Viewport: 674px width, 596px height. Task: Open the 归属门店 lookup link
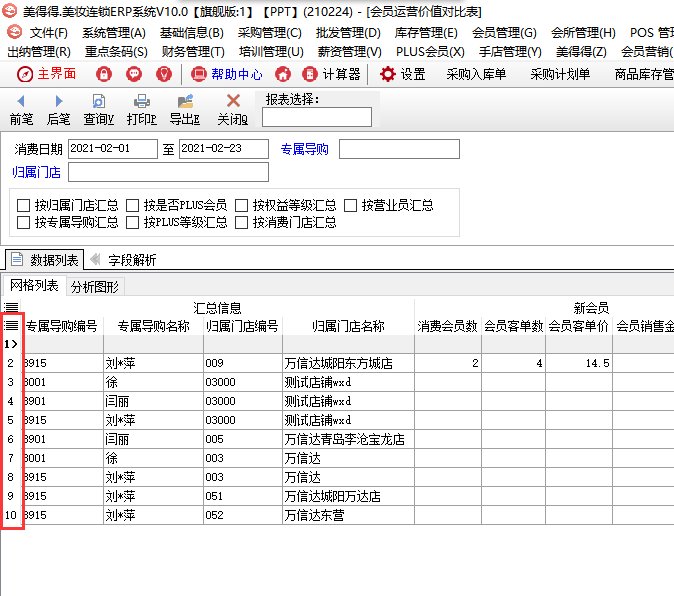(37, 172)
